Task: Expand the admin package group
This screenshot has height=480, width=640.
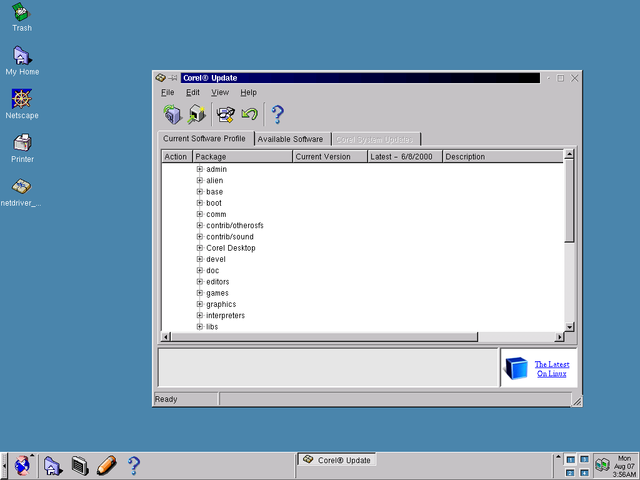Action: coord(200,169)
